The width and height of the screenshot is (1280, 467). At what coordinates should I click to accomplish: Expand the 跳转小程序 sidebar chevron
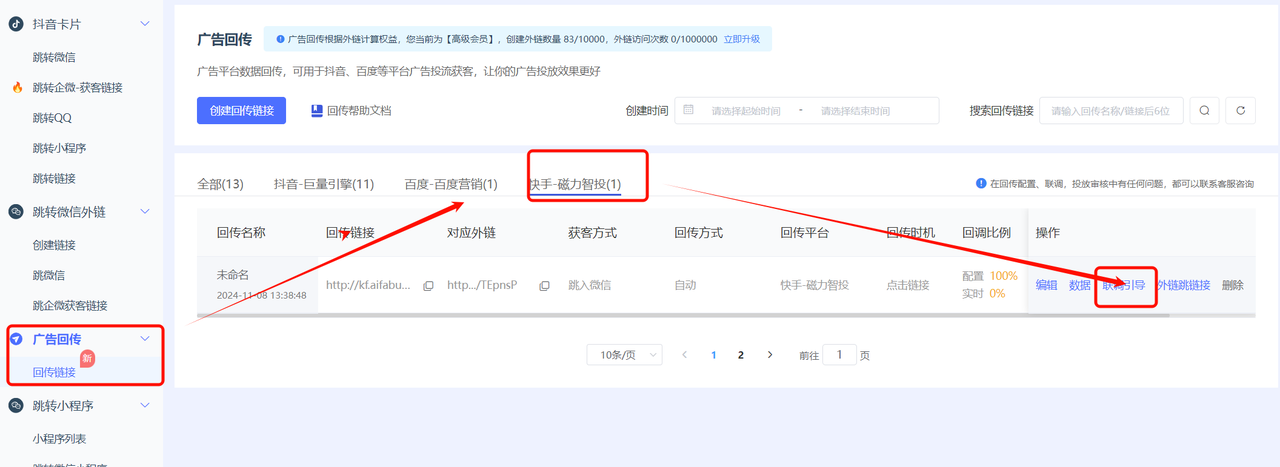tap(145, 406)
